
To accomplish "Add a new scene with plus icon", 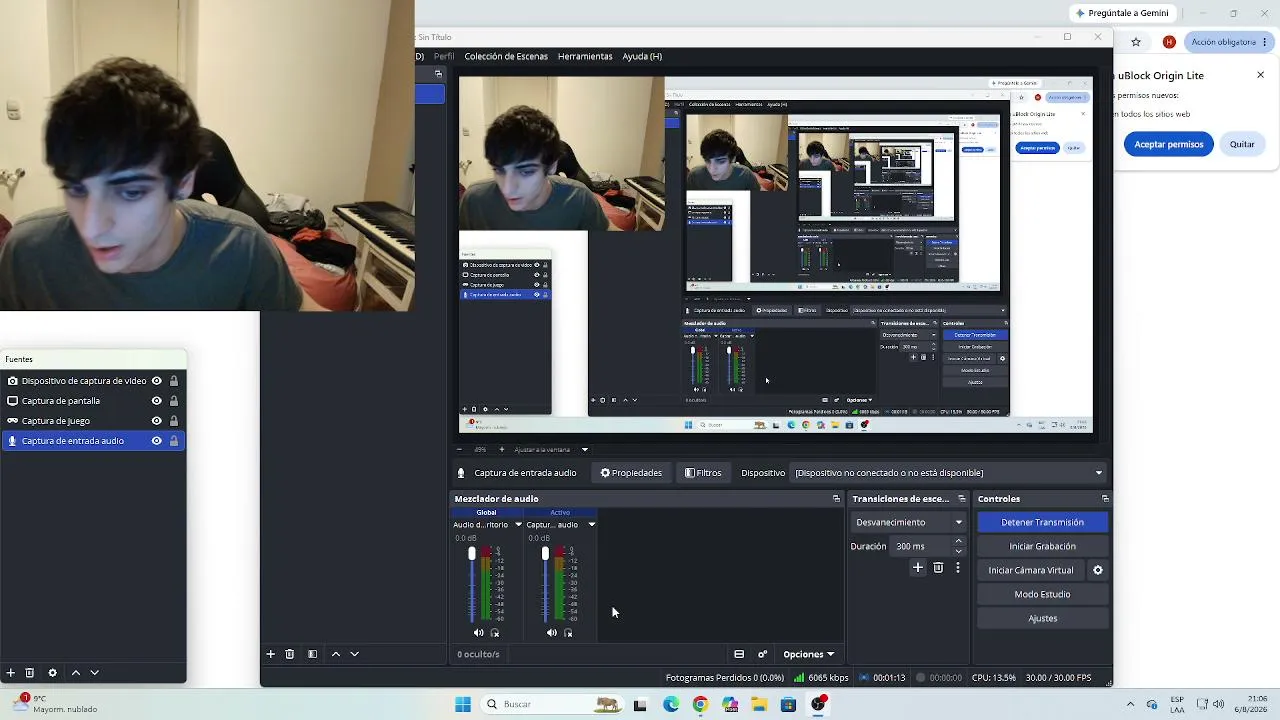I will pos(270,654).
